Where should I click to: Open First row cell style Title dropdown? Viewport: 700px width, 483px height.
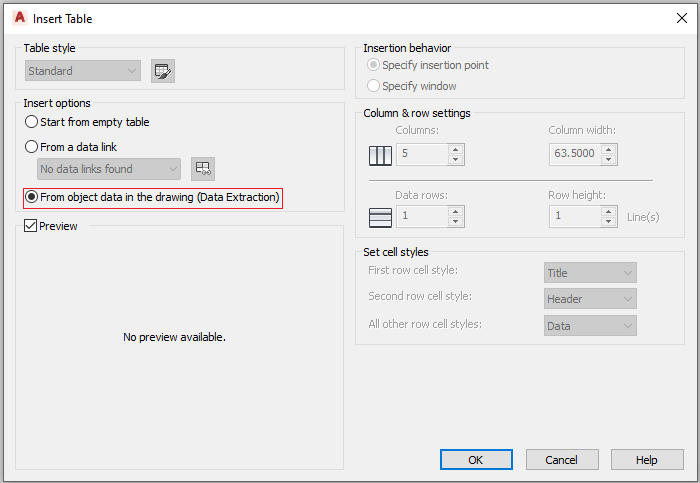590,273
